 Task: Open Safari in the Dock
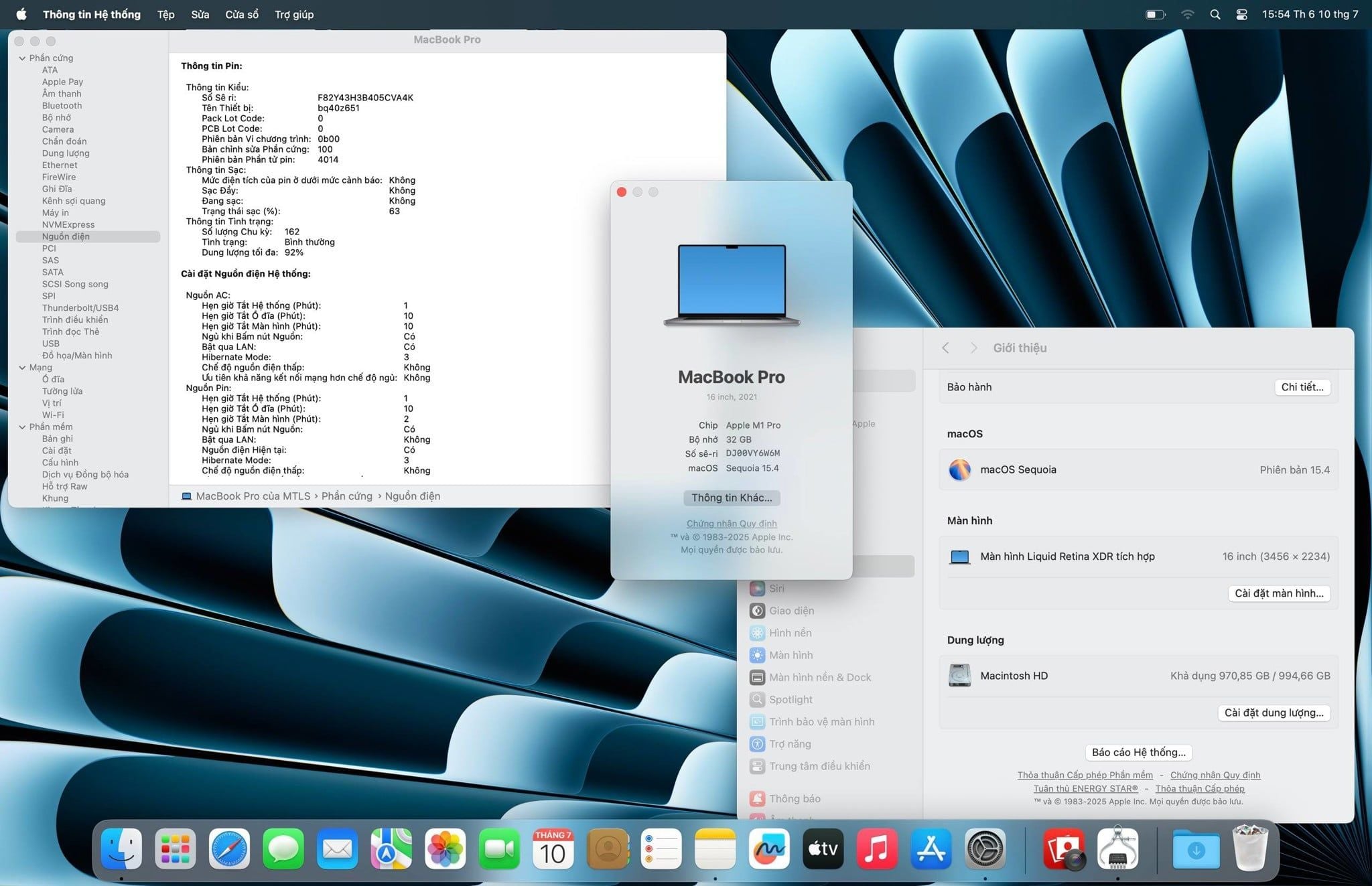pyautogui.click(x=229, y=849)
